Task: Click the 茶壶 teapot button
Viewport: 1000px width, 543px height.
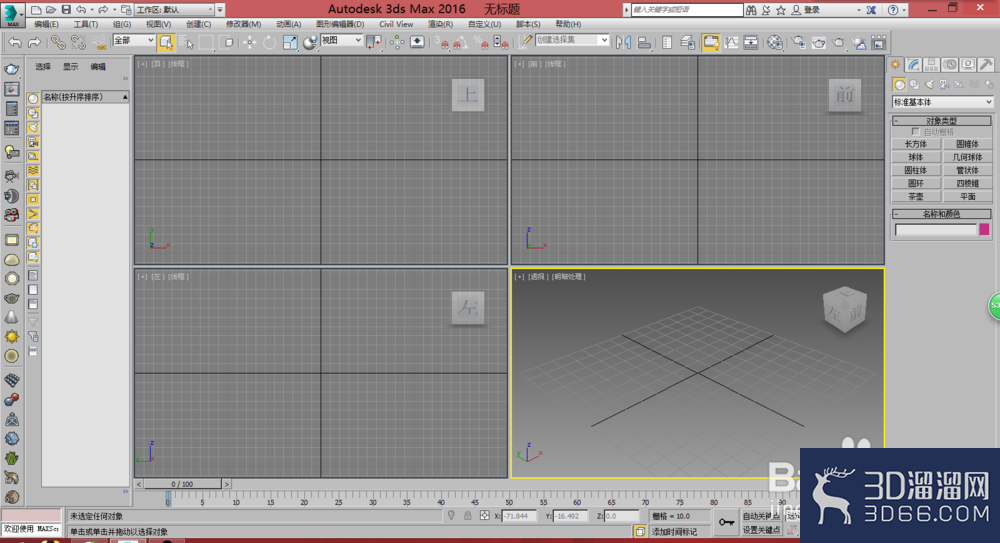Action: 916,197
